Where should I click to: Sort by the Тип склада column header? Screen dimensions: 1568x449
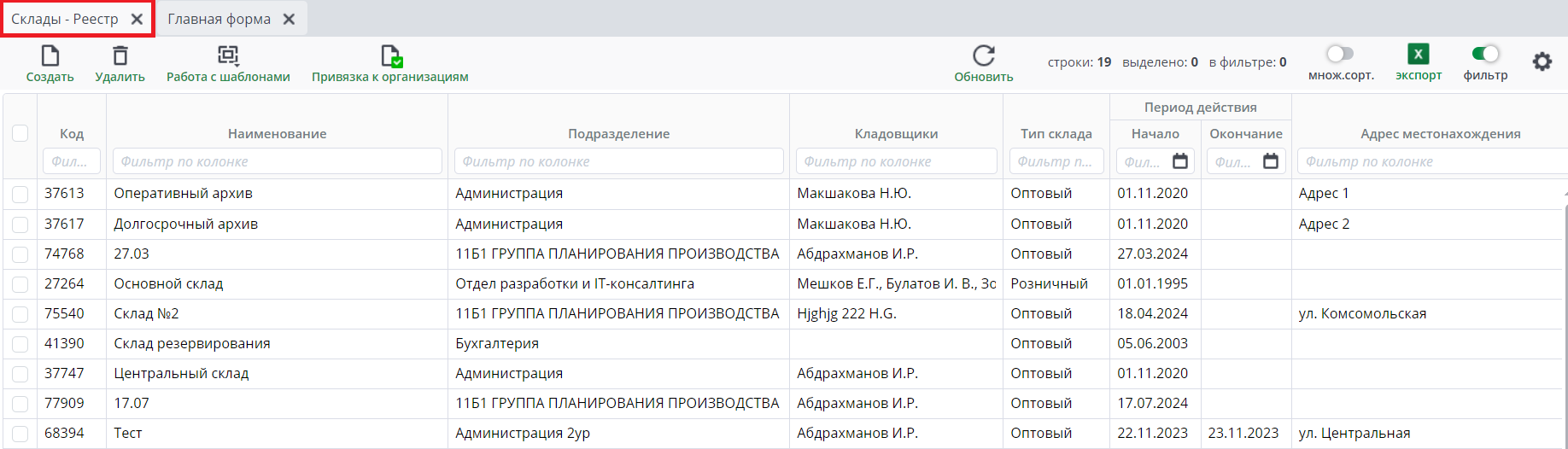tap(1056, 133)
